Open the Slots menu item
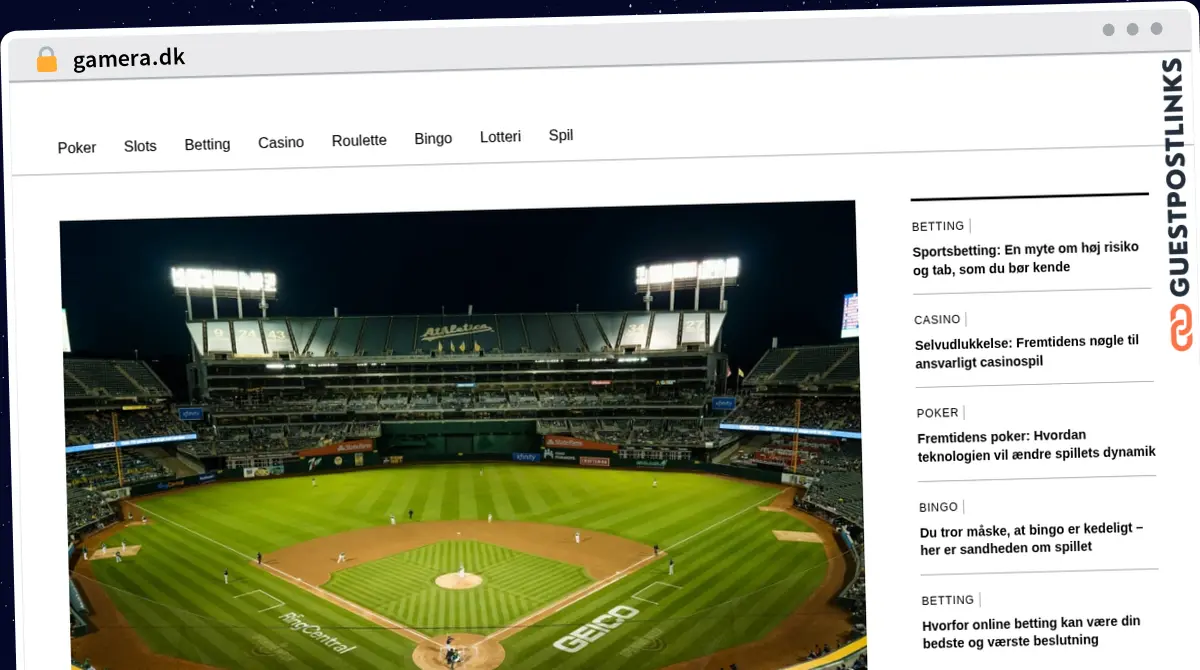The height and width of the screenshot is (670, 1200). (x=140, y=146)
